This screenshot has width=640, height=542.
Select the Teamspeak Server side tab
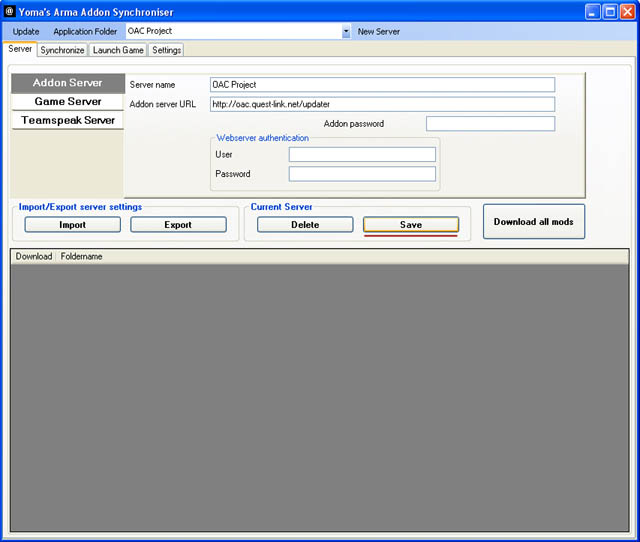[68, 120]
